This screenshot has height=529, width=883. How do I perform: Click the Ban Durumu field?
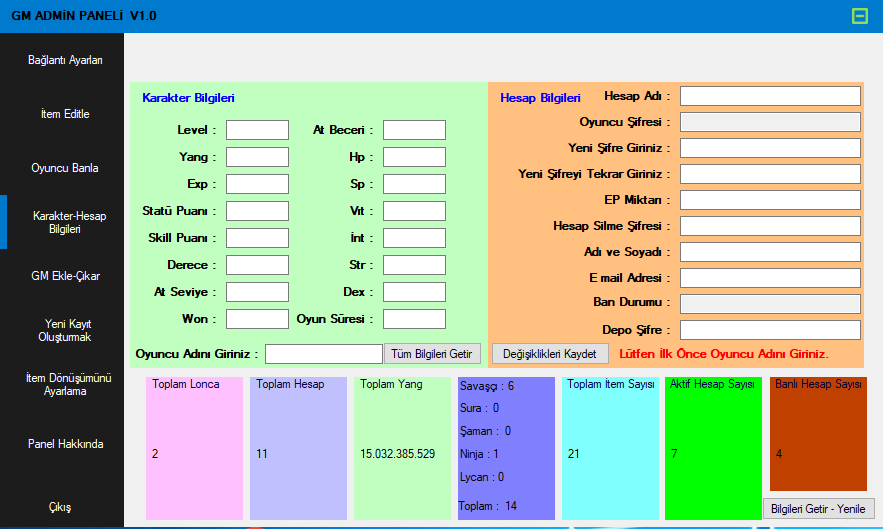coord(770,304)
